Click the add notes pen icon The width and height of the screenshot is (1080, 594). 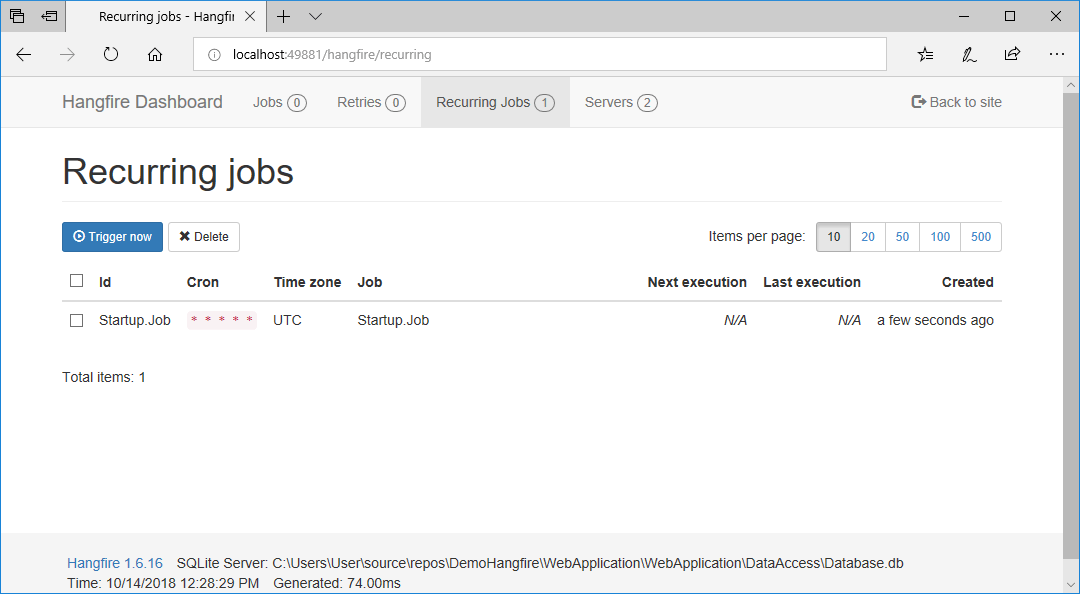(969, 54)
